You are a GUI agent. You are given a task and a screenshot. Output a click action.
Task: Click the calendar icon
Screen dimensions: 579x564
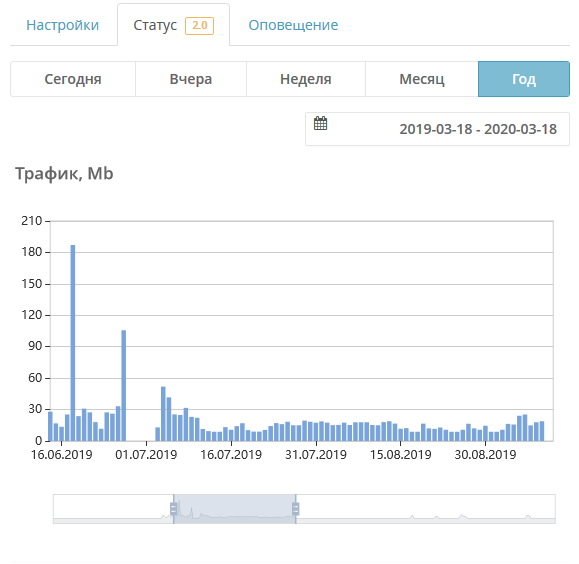coord(321,123)
